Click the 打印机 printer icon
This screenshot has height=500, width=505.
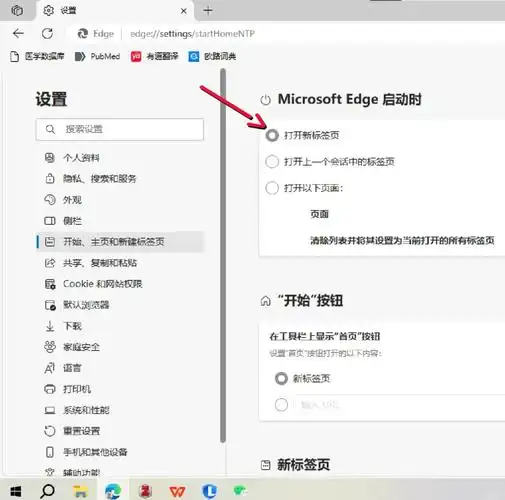[x=50, y=389]
